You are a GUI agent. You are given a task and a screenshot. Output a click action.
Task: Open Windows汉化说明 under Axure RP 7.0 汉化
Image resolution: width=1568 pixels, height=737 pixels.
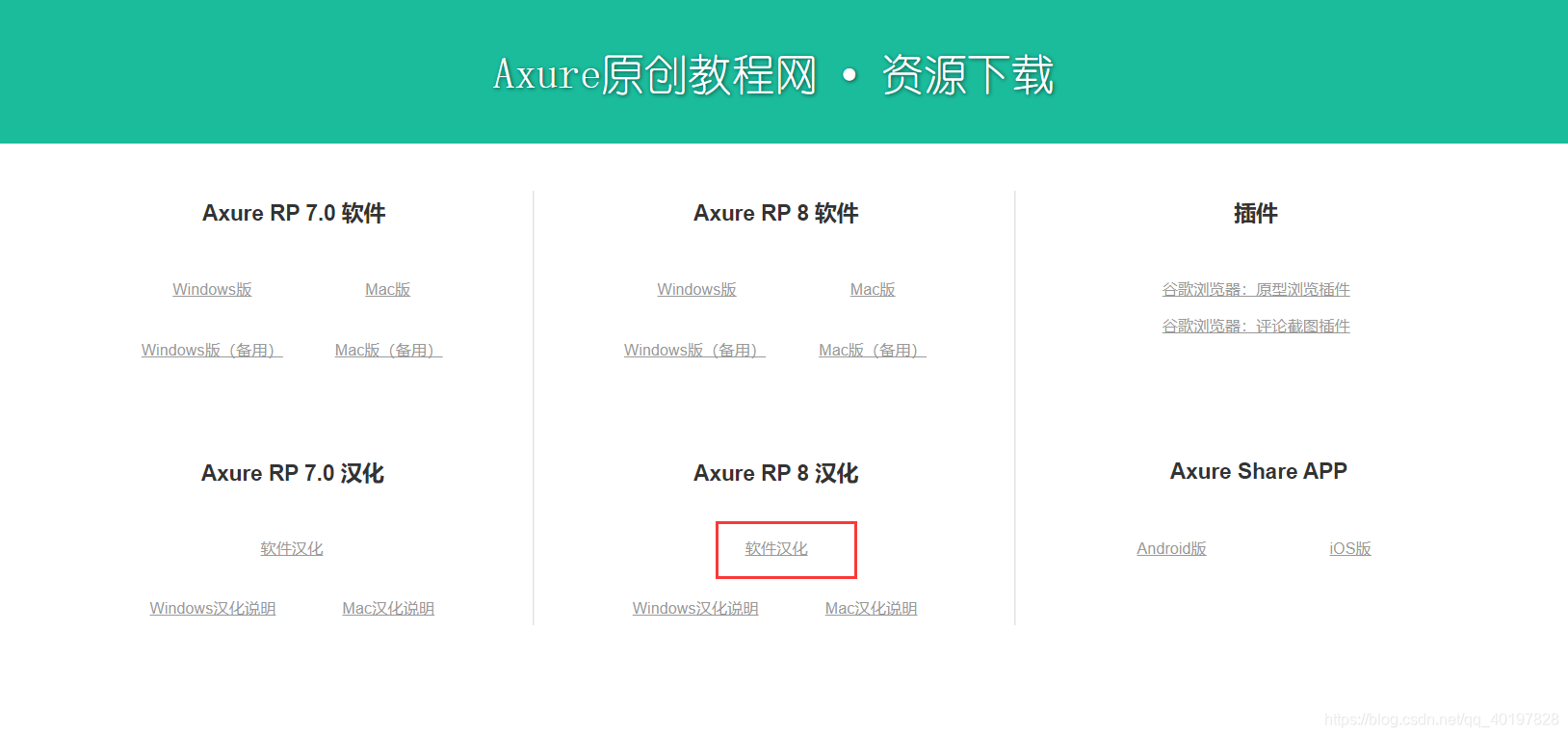coord(213,609)
